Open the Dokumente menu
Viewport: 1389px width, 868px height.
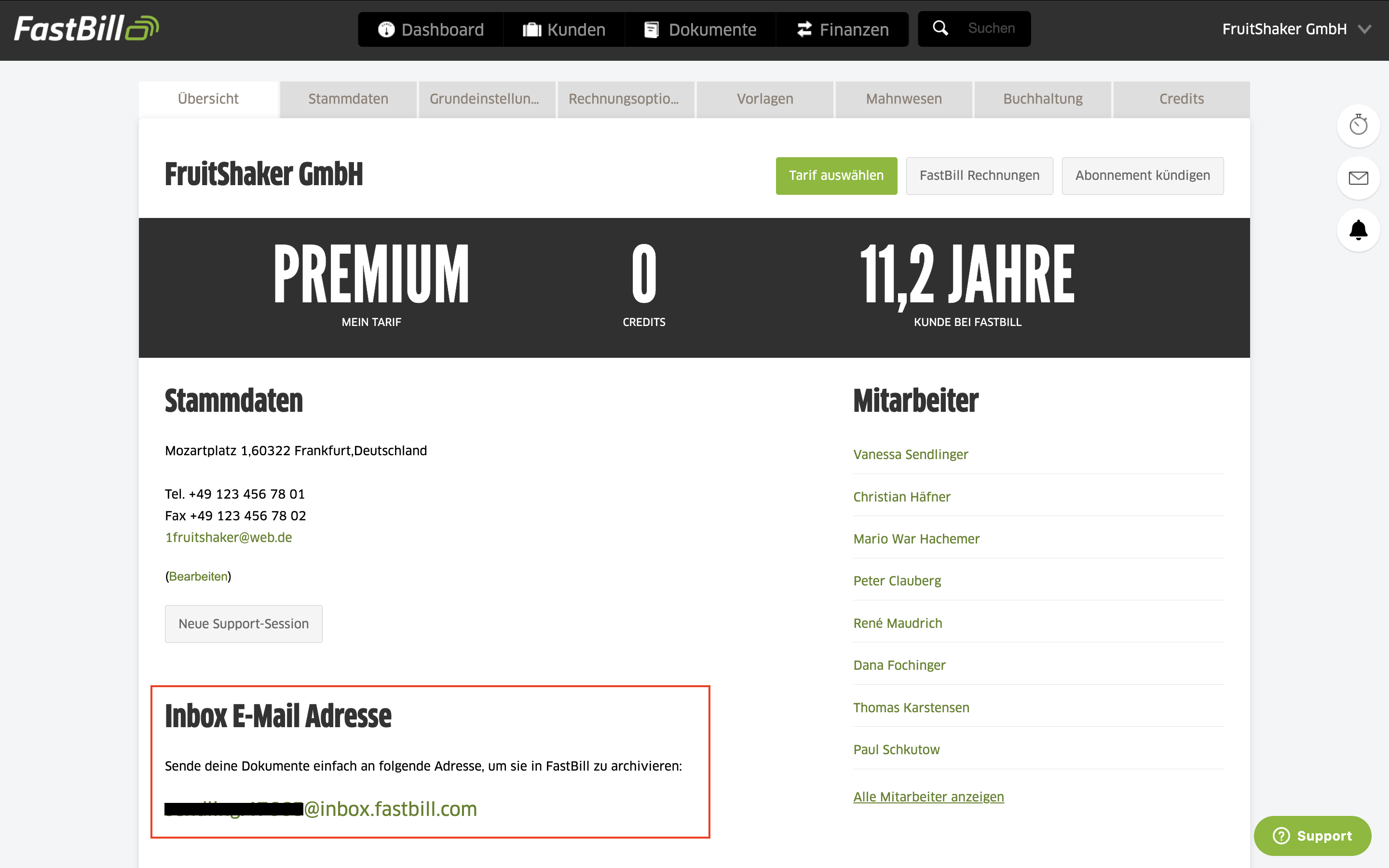click(700, 29)
